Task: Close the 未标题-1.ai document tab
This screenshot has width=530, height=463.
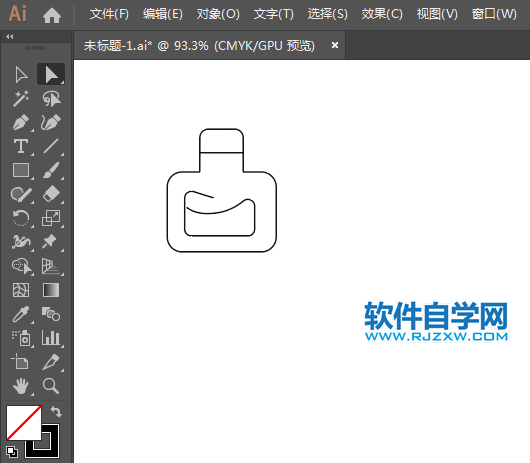Action: (335, 45)
